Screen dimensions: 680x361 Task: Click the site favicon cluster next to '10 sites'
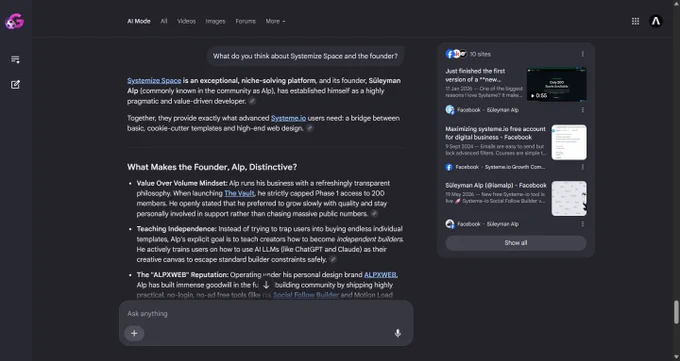(456, 54)
